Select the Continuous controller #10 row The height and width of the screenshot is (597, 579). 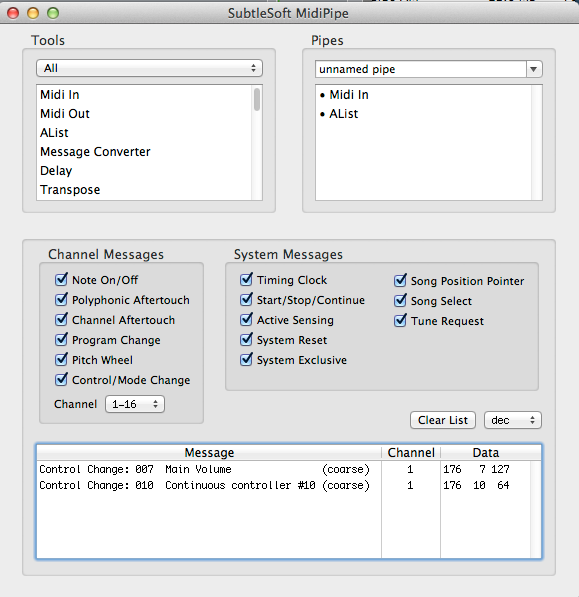pos(284,485)
